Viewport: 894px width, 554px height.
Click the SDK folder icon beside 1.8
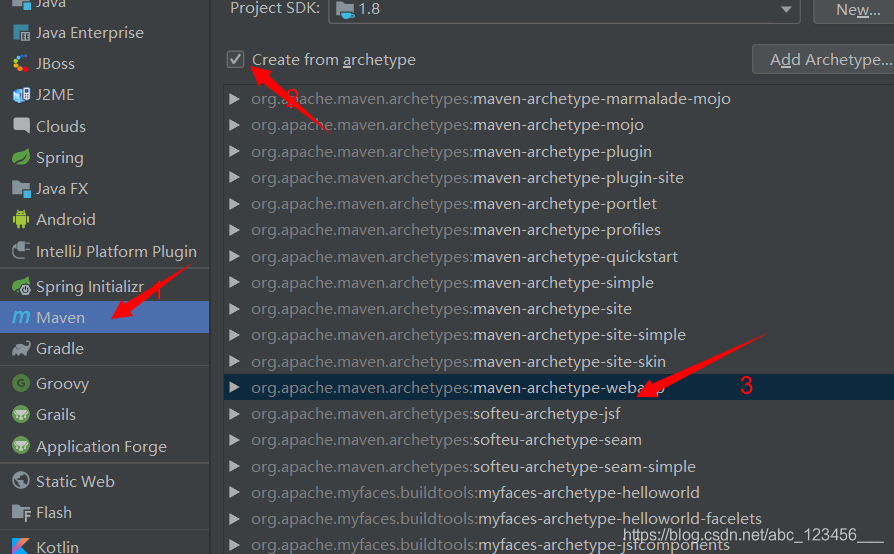click(346, 9)
